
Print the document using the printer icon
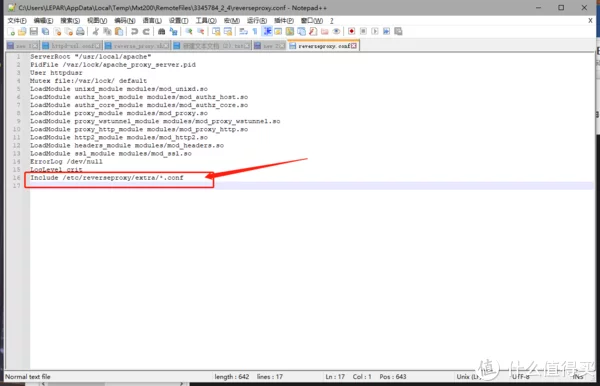tap(80, 32)
